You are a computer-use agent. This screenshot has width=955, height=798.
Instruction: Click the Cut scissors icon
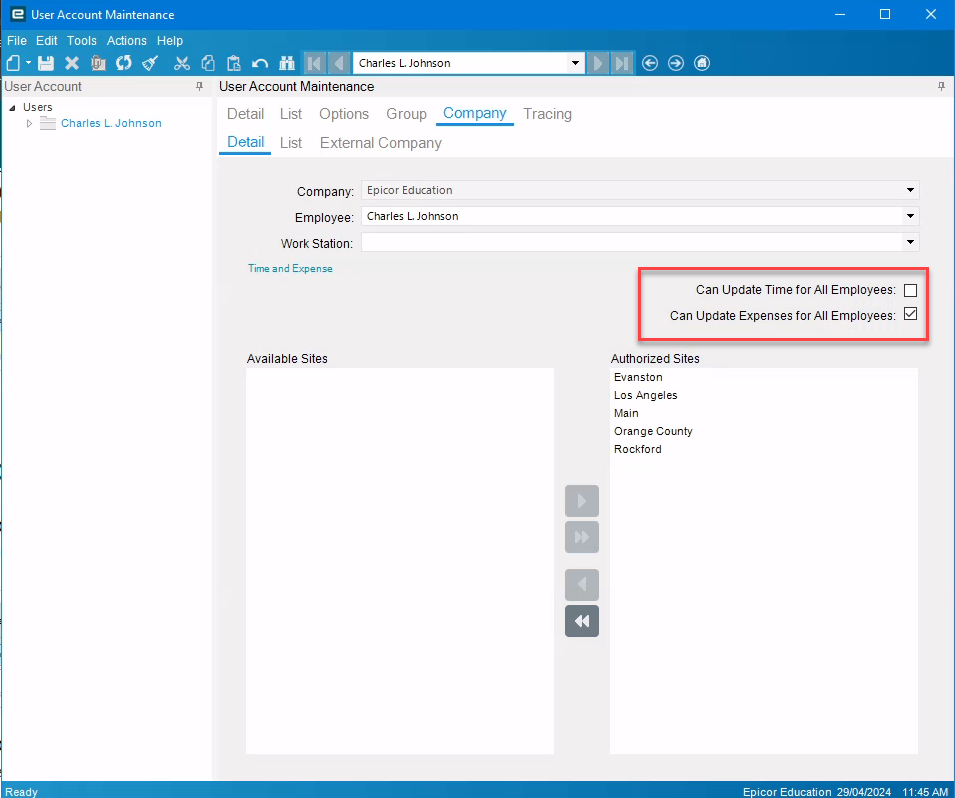pyautogui.click(x=181, y=63)
